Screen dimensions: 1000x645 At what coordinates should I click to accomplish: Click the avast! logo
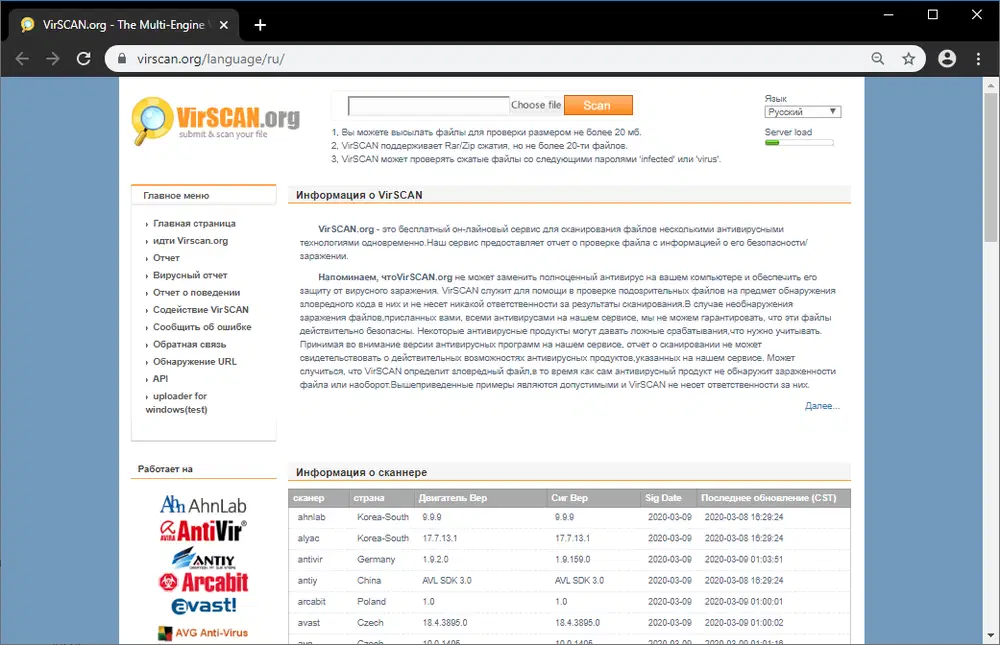point(204,605)
